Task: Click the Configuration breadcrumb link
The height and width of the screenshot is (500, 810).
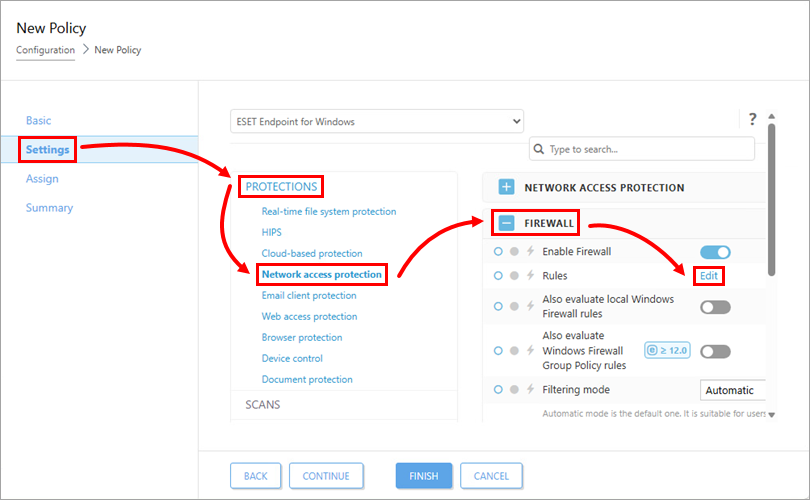Action: click(45, 50)
